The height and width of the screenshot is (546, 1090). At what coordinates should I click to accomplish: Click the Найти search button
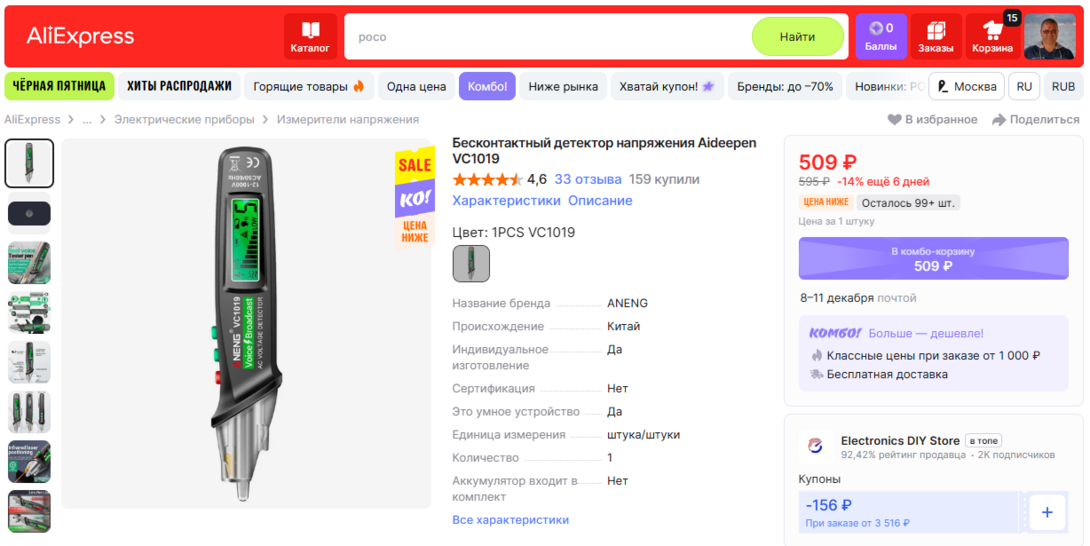click(797, 37)
